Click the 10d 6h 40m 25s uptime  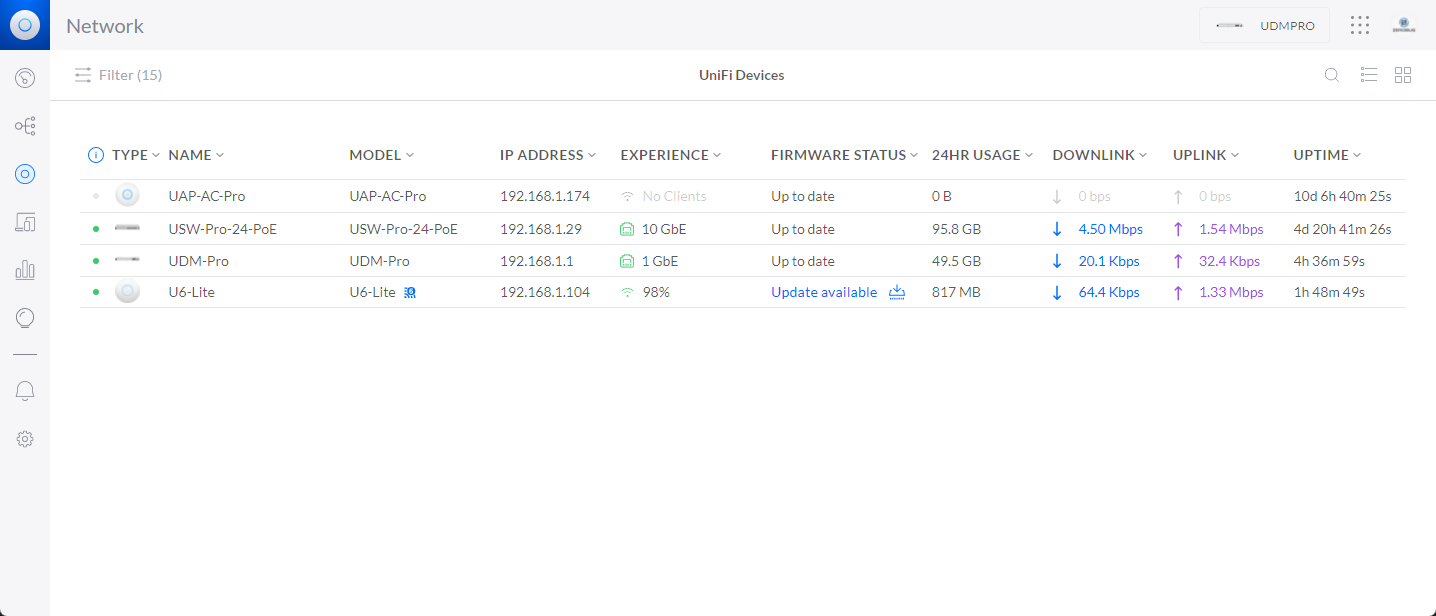[x=1343, y=197]
